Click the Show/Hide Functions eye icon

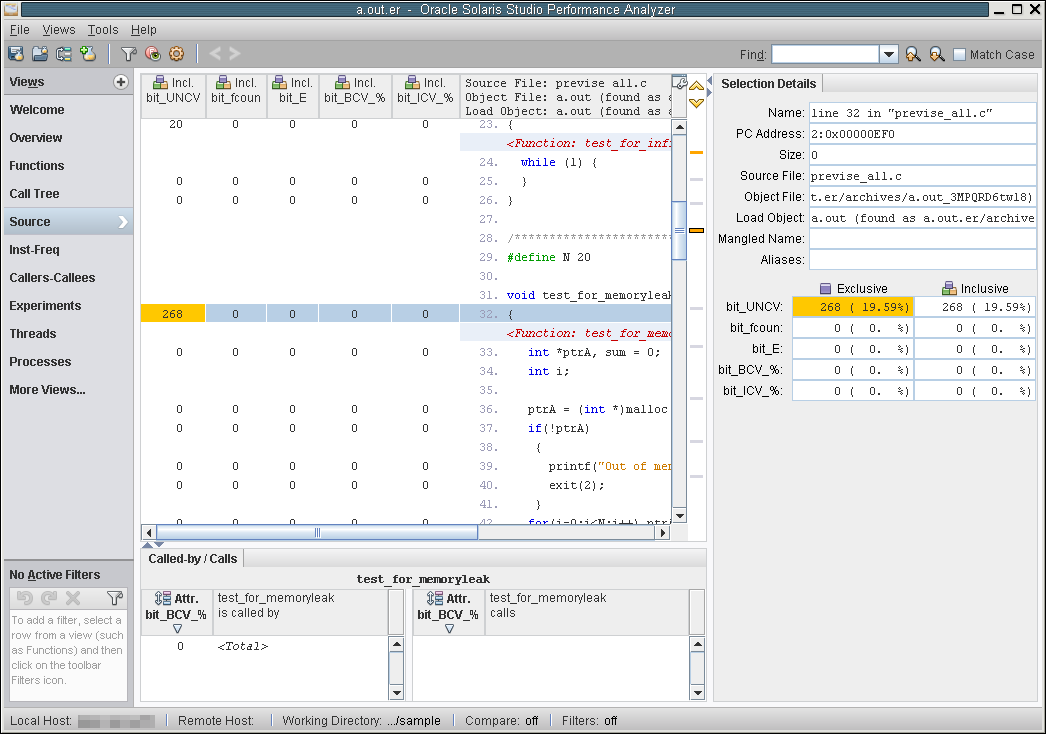tap(152, 54)
